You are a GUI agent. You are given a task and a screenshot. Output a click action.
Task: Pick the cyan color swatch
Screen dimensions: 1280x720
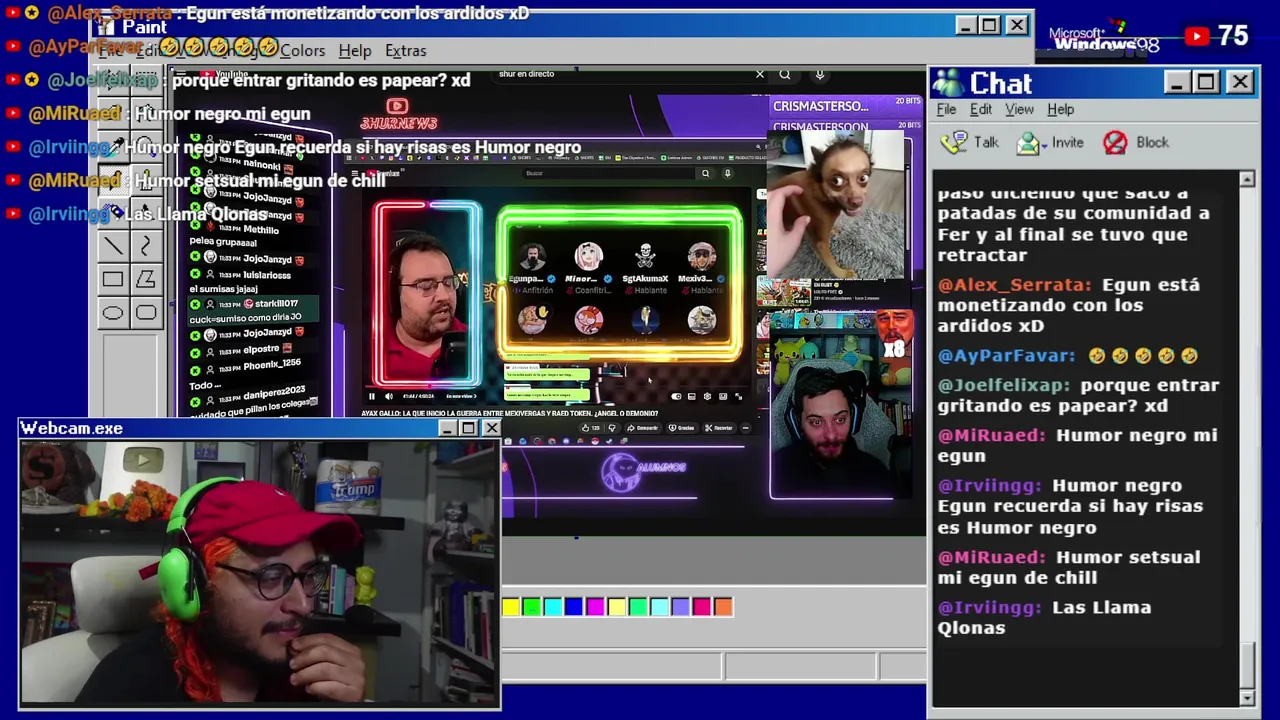[553, 606]
